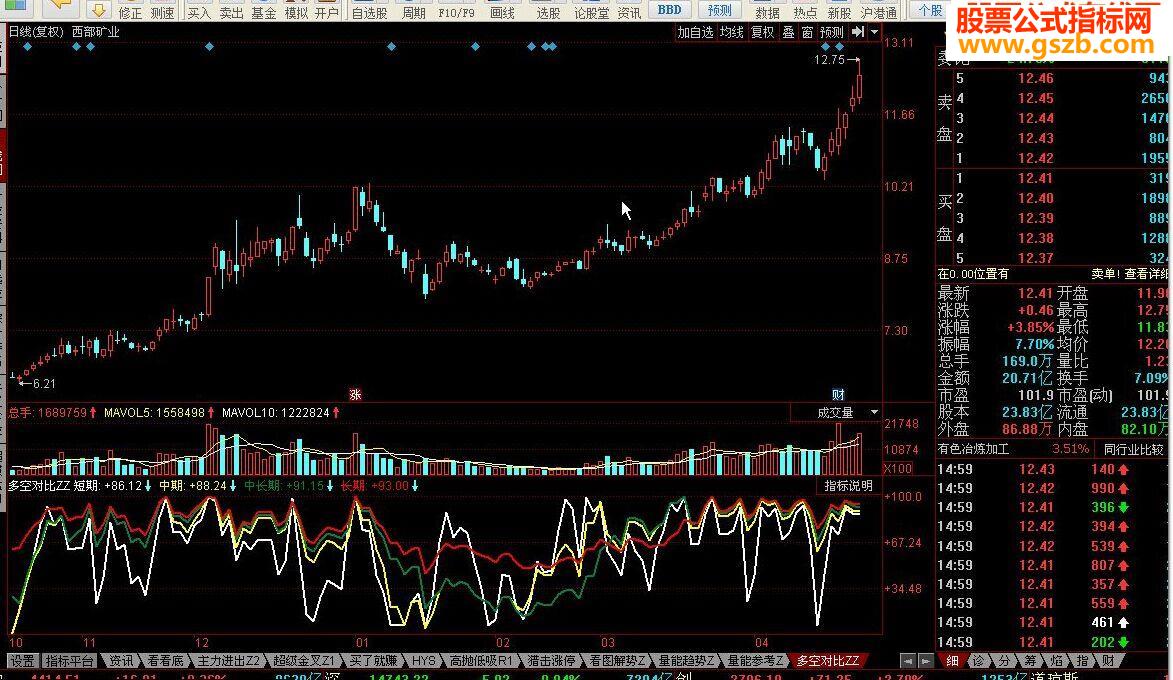Viewport: 1173px width, 680px height.
Task: Open 模拟 simulated trading in toolbar
Action: point(295,12)
